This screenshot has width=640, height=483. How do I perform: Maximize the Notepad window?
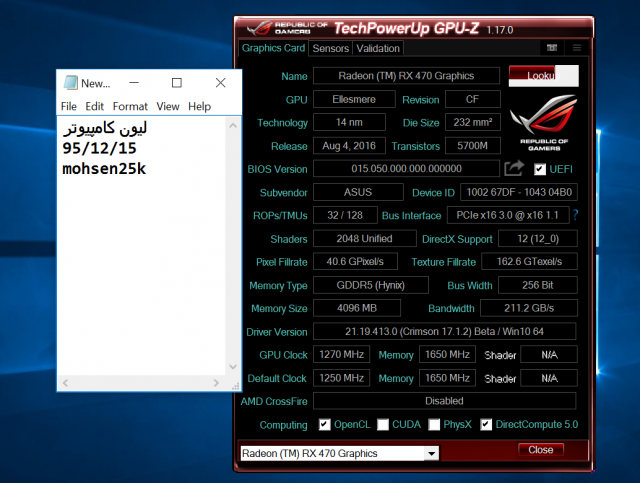pos(177,83)
